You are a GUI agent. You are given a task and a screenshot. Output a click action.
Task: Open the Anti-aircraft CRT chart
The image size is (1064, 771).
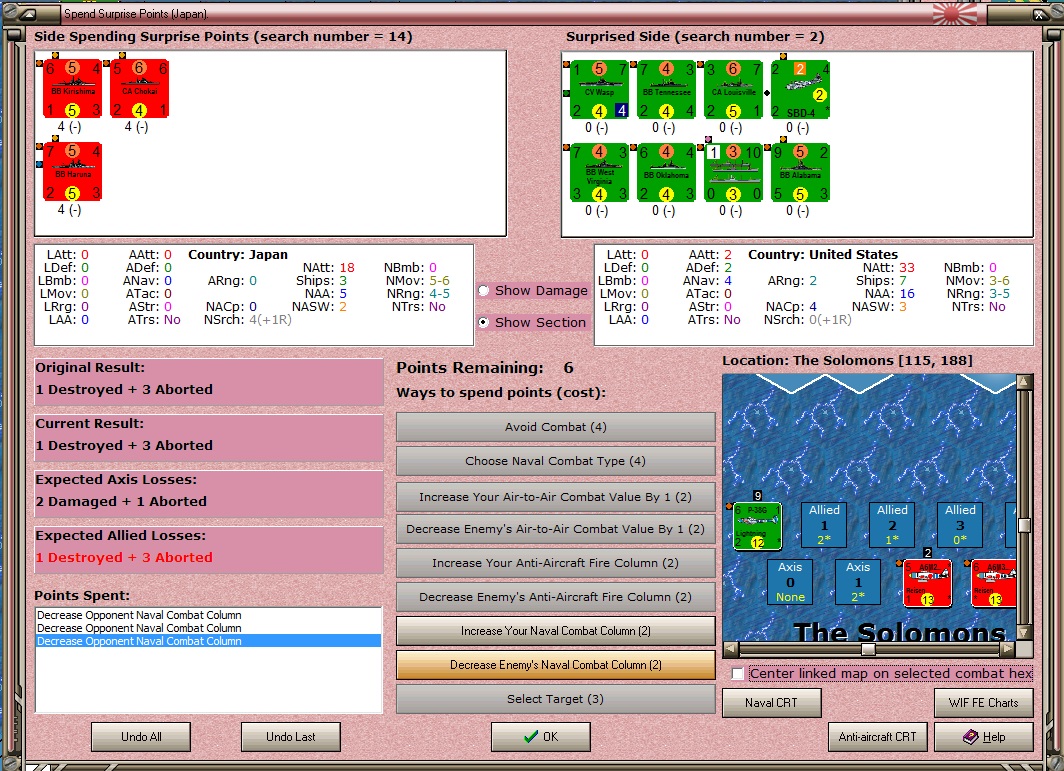coord(877,737)
